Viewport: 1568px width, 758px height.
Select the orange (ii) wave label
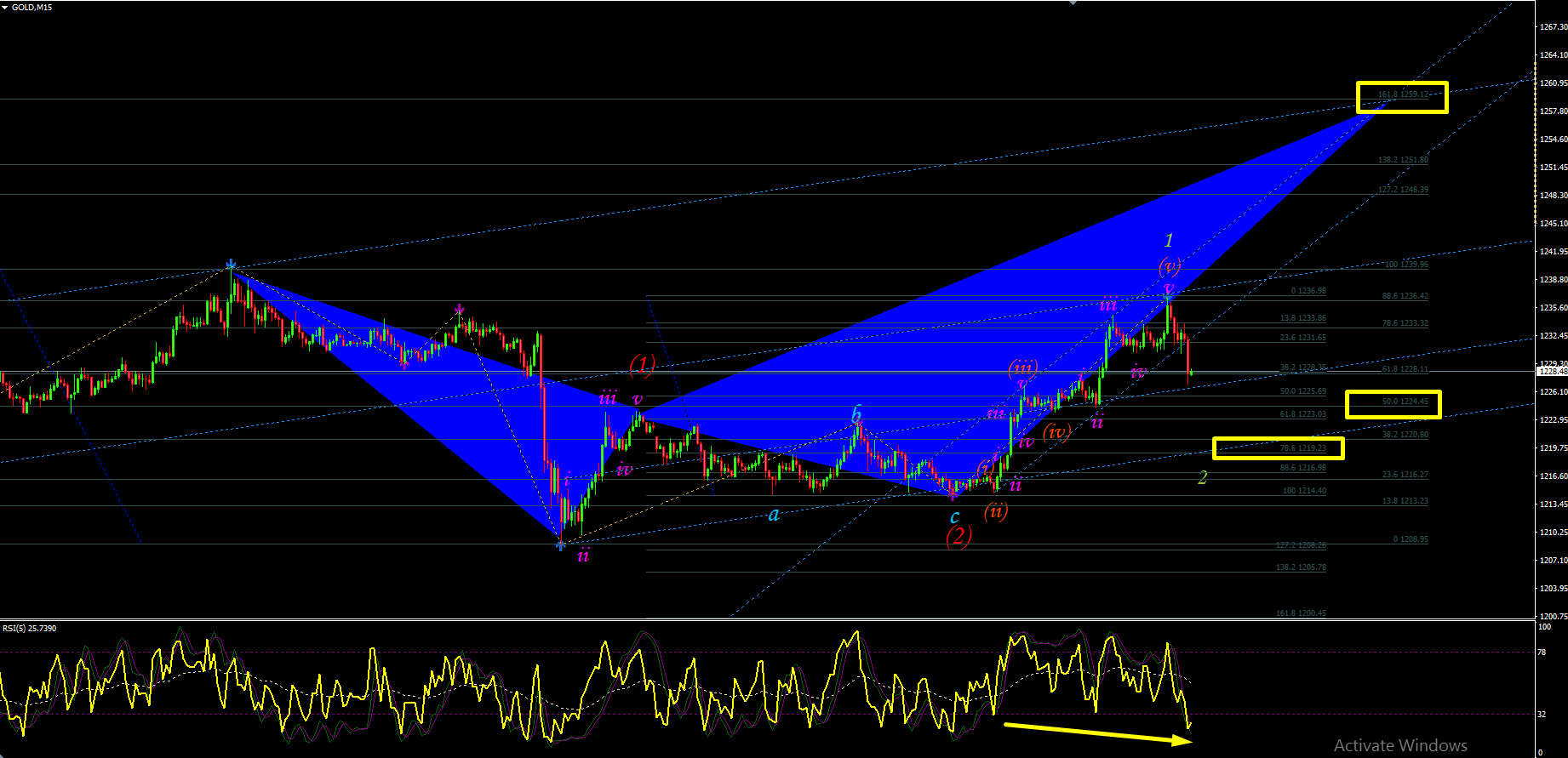(x=996, y=511)
